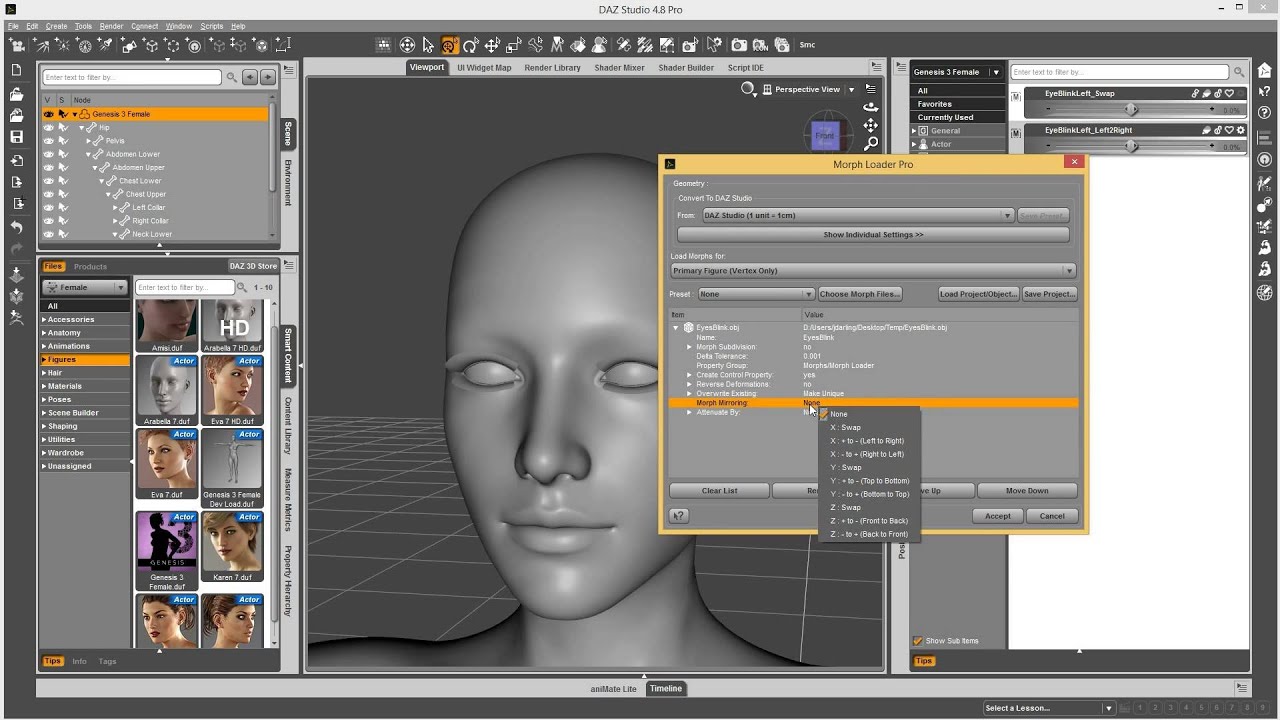The image size is (1280, 720).
Task: Click the Create New Camera icon
Action: pyautogui.click(x=16, y=45)
